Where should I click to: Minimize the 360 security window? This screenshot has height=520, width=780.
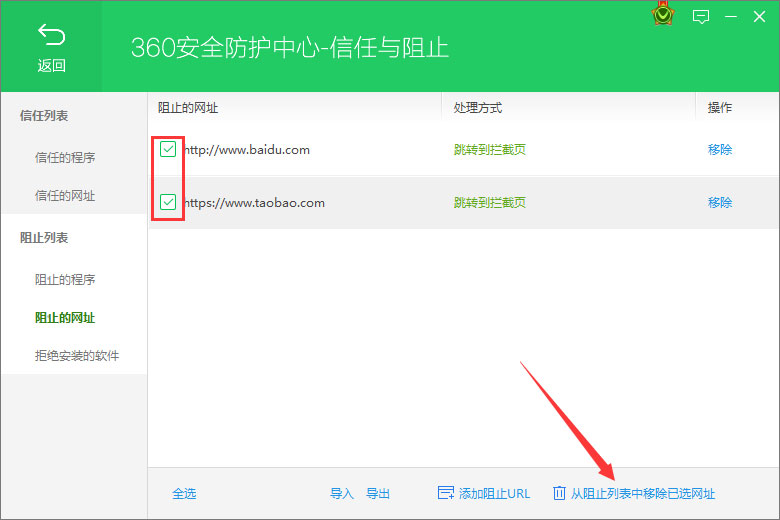click(731, 16)
